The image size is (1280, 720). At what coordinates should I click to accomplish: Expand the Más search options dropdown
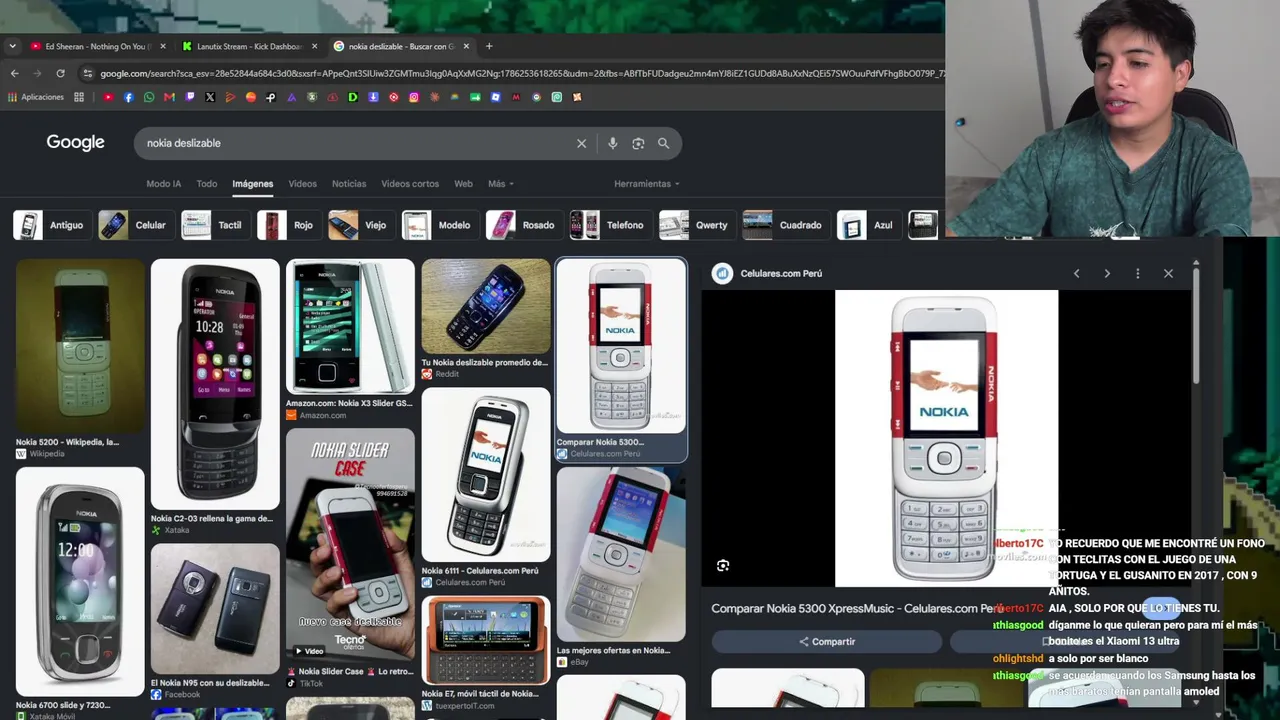(x=501, y=184)
